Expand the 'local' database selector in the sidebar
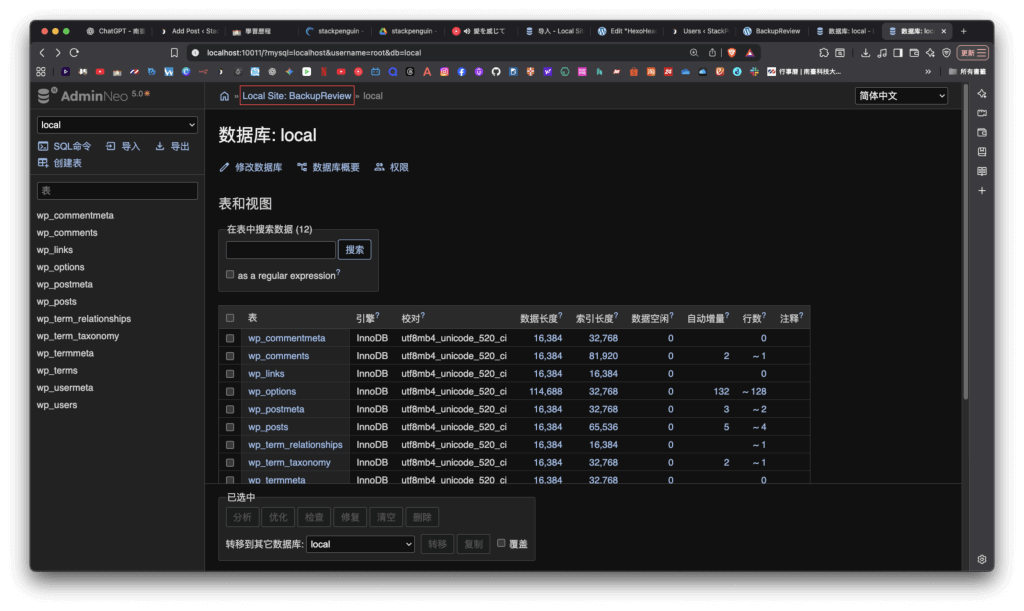1024x611 pixels. 117,125
